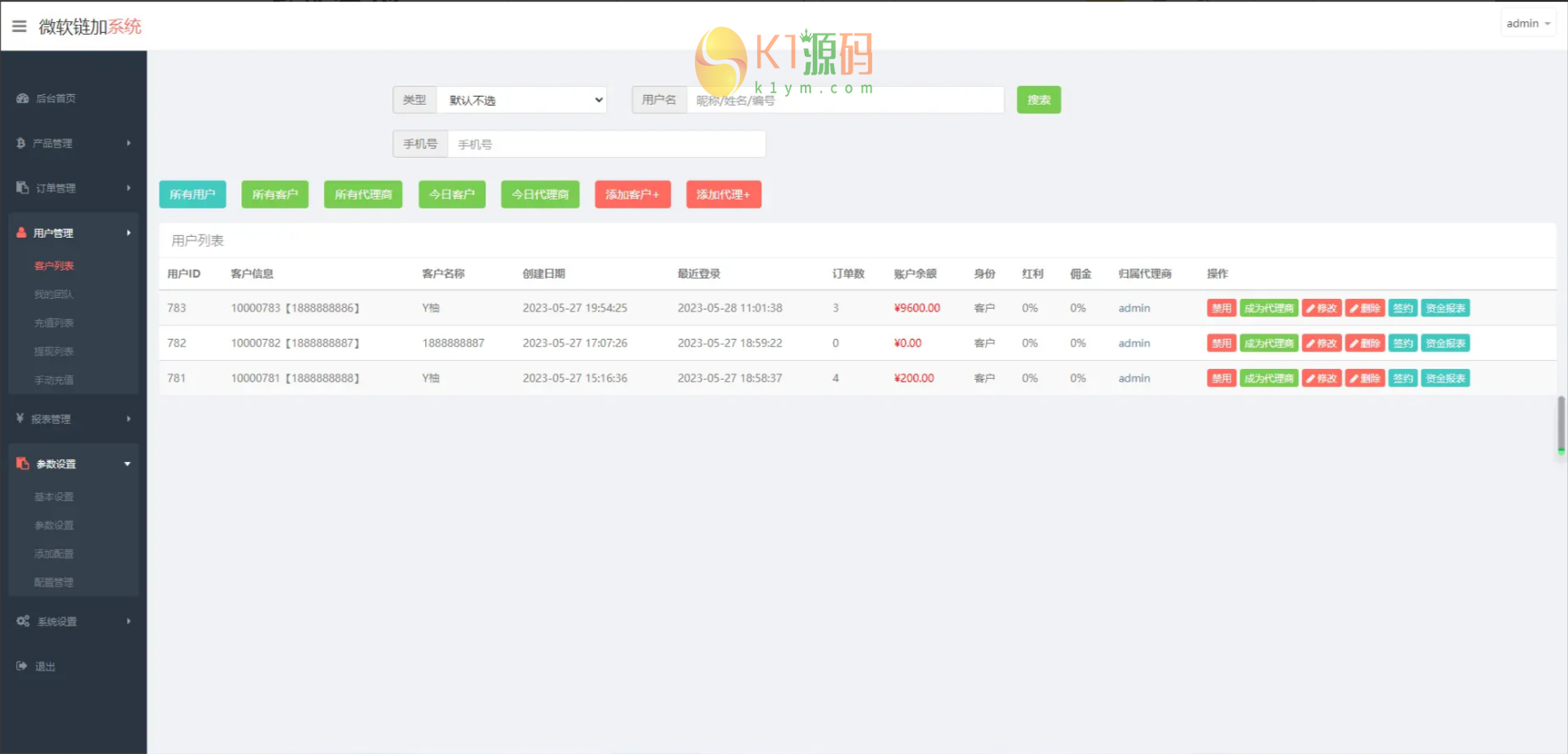Edit user 783 with the 修改 pencil button
Image resolution: width=1568 pixels, height=754 pixels.
coord(1322,308)
